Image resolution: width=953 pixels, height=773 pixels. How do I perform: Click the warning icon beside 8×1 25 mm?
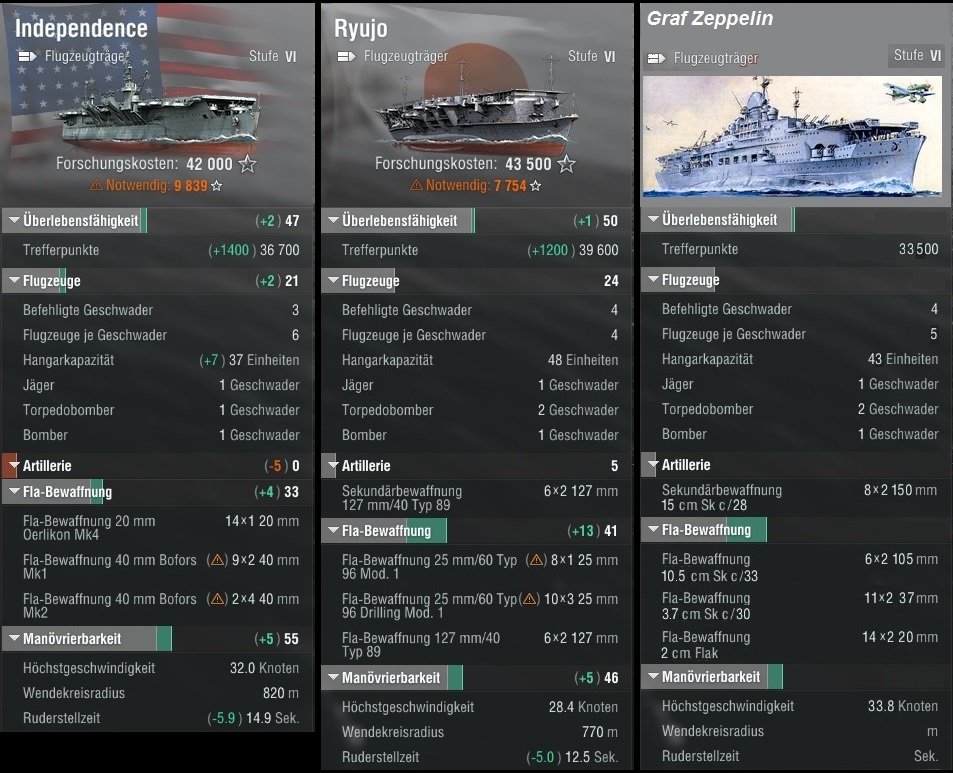535,560
